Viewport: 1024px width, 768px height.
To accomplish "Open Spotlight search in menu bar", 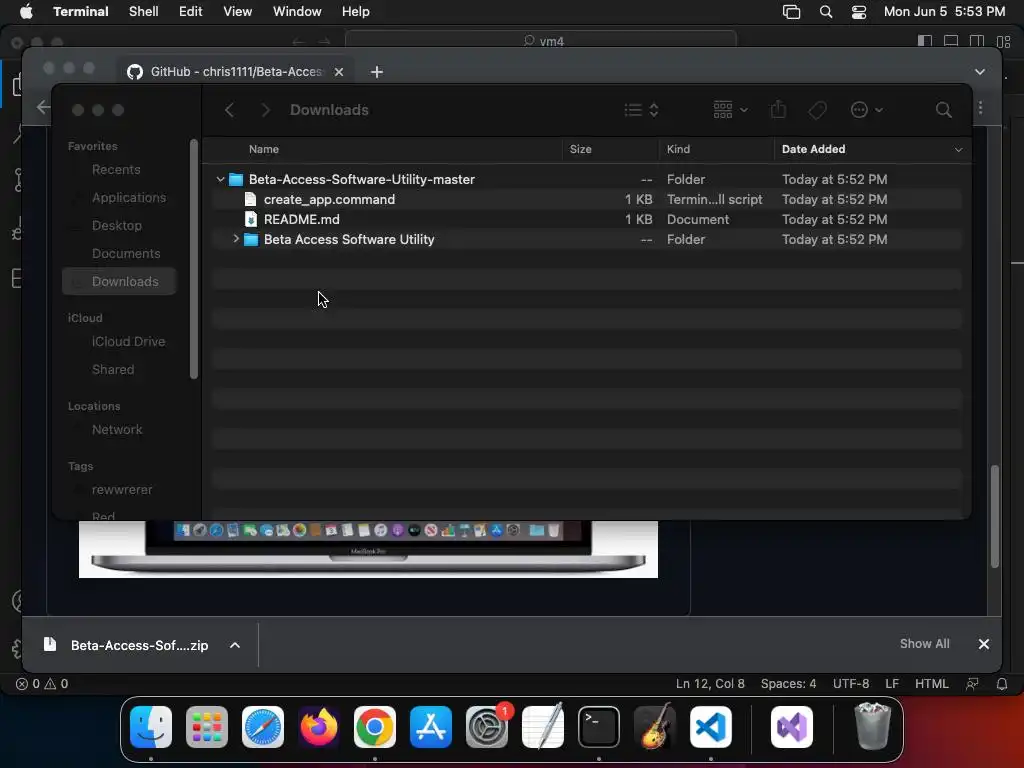I will click(x=825, y=12).
